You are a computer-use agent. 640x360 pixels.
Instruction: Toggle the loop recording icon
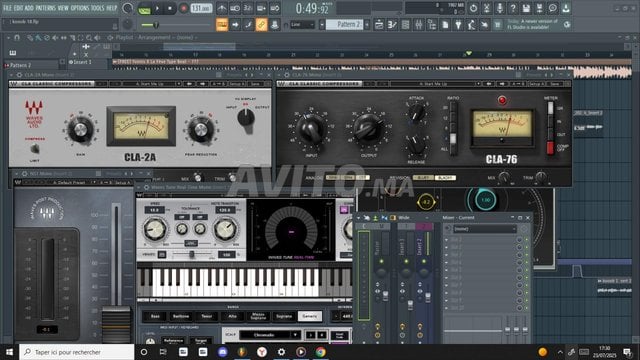[x=275, y=8]
